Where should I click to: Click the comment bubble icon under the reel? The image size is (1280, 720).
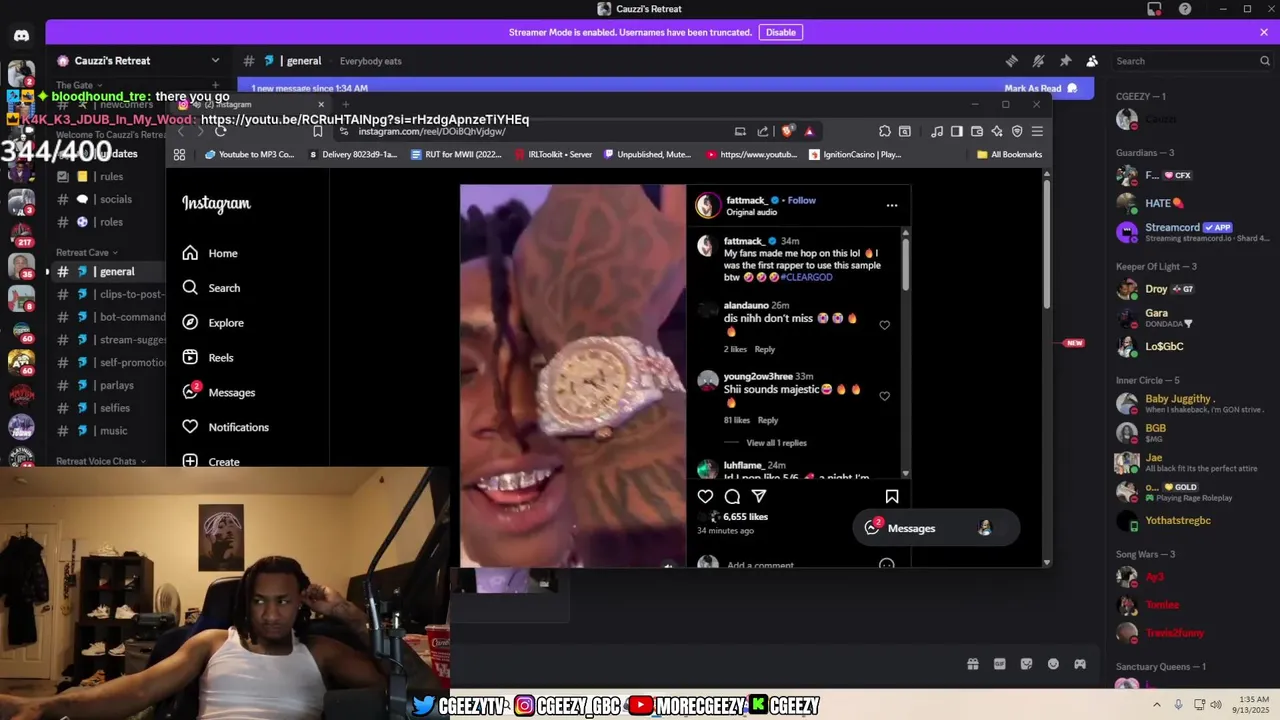click(732, 496)
